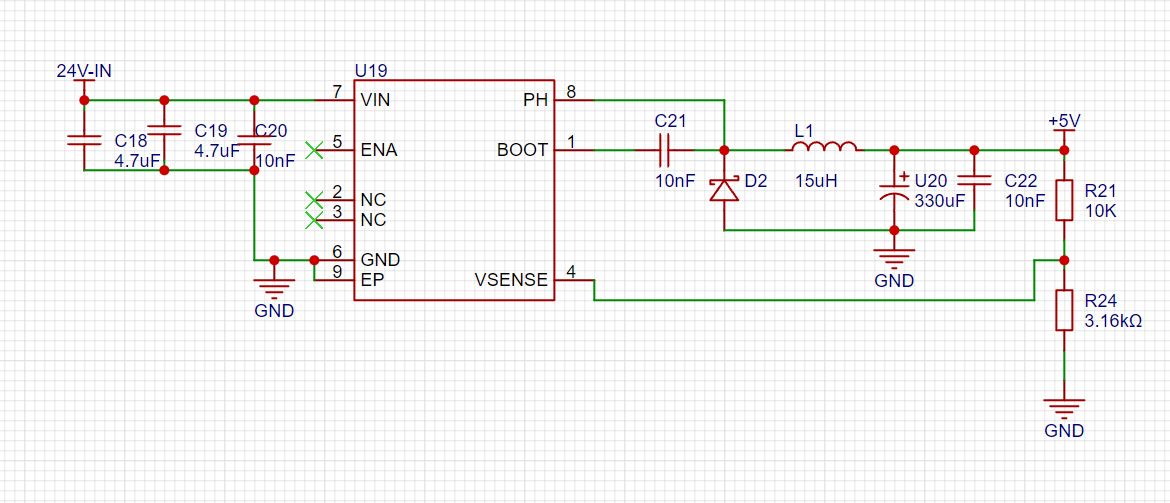1170x503 pixels.
Task: Click the U19 designator text
Action: (x=371, y=71)
